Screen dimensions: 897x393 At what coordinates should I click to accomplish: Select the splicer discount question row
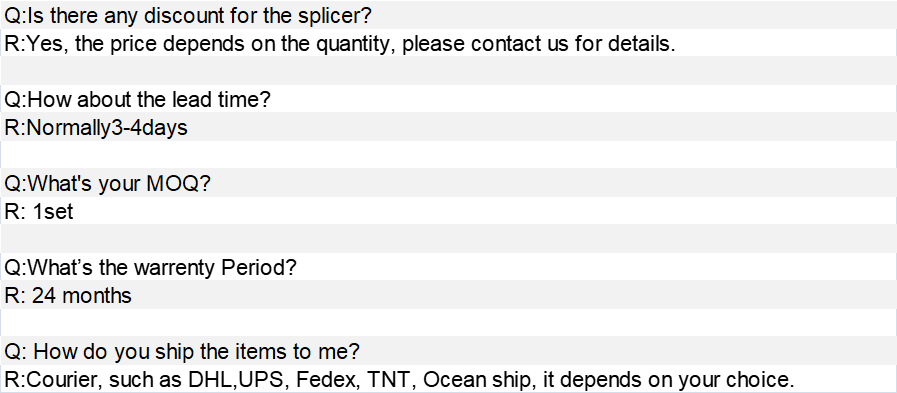pos(448,15)
